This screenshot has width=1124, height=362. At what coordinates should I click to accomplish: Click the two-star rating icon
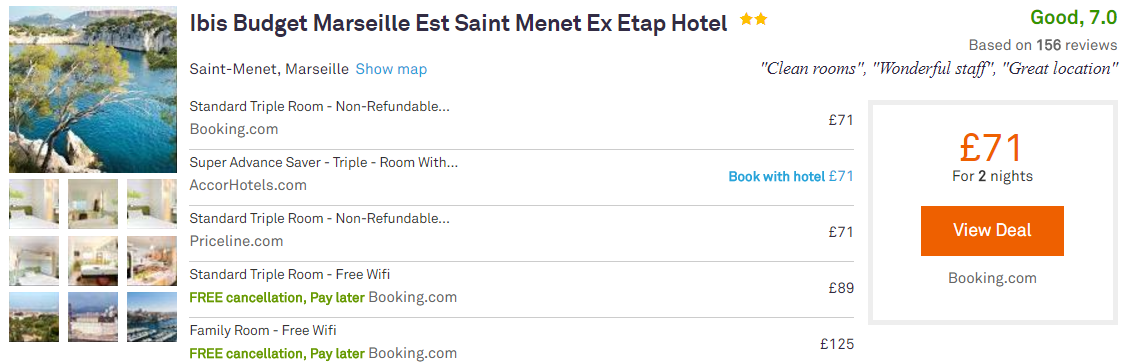tap(753, 20)
